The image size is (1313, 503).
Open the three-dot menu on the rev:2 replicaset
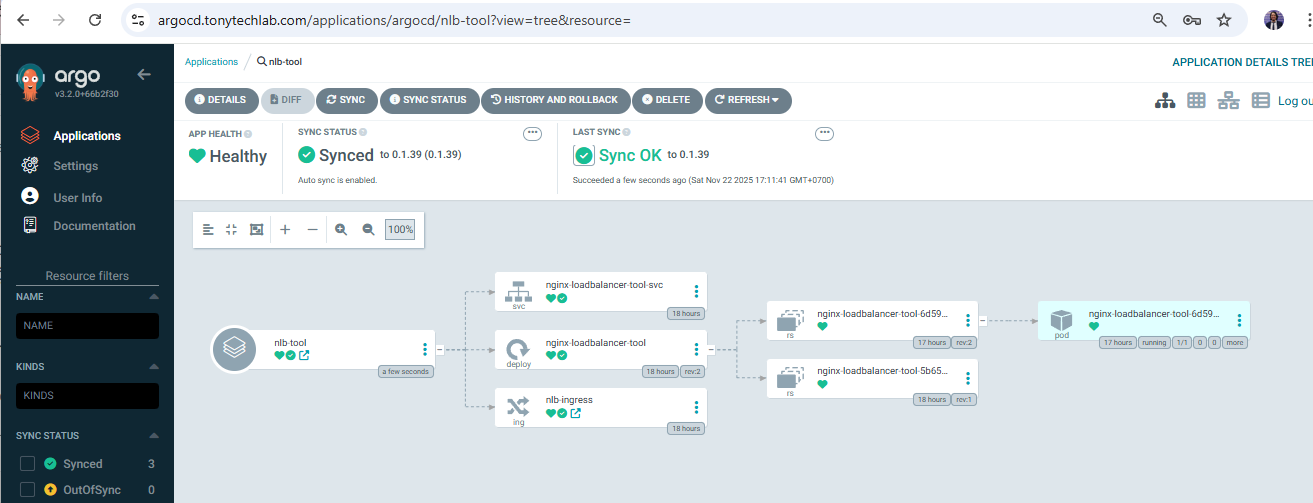pyautogui.click(x=967, y=320)
